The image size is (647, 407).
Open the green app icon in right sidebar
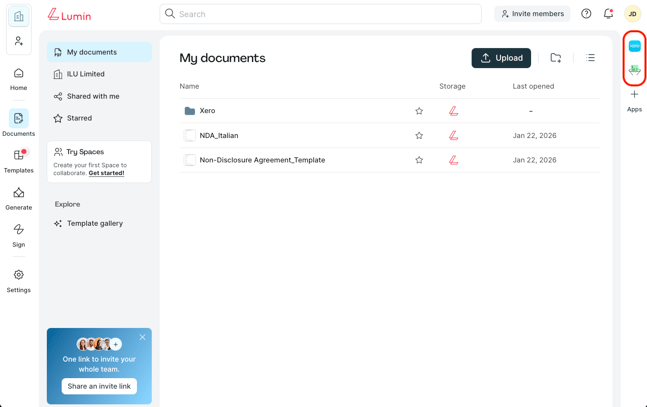click(635, 70)
